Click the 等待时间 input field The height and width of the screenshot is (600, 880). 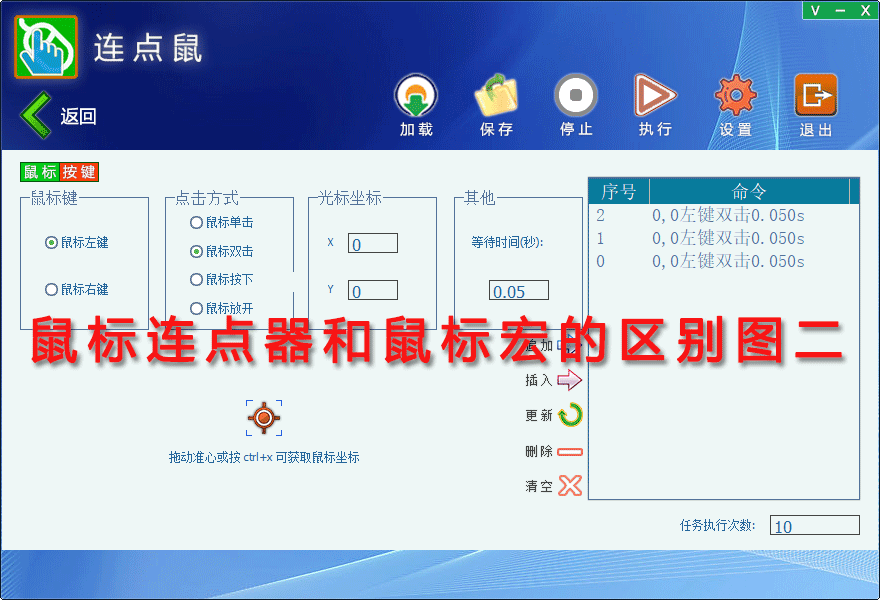point(519,290)
